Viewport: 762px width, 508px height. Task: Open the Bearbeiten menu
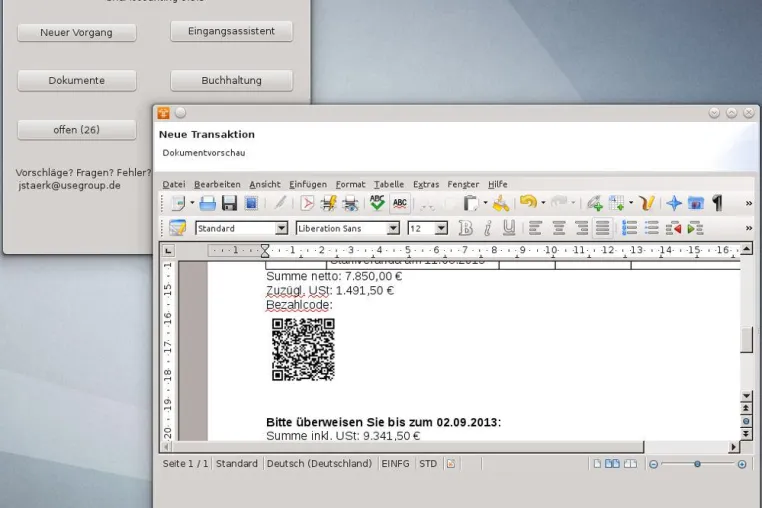tap(217, 184)
